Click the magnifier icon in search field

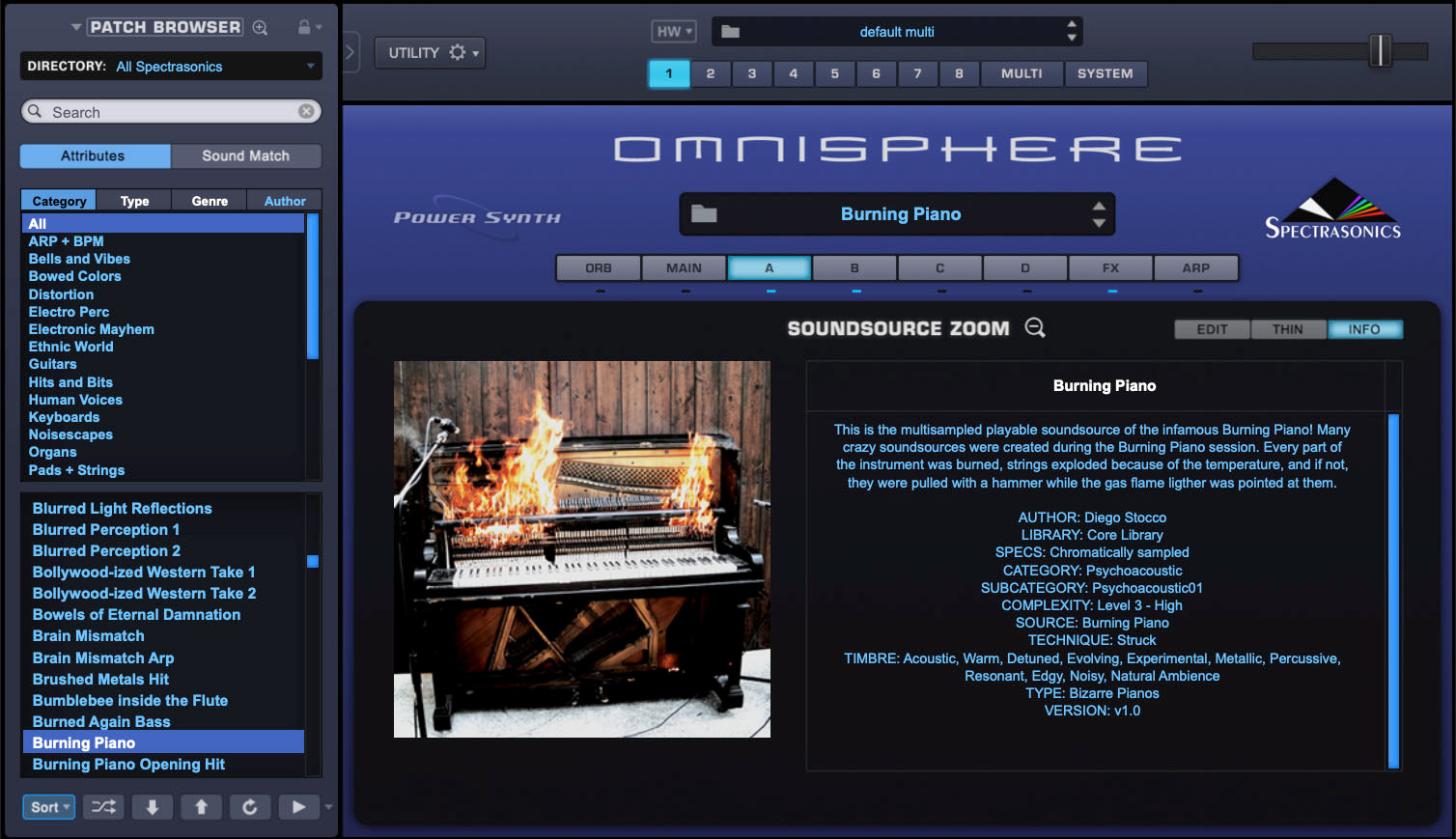pos(35,111)
